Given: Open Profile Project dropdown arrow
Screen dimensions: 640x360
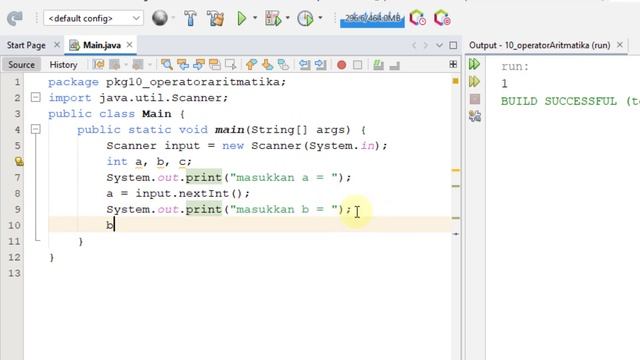Looking at the screenshot, I should point(320,18).
